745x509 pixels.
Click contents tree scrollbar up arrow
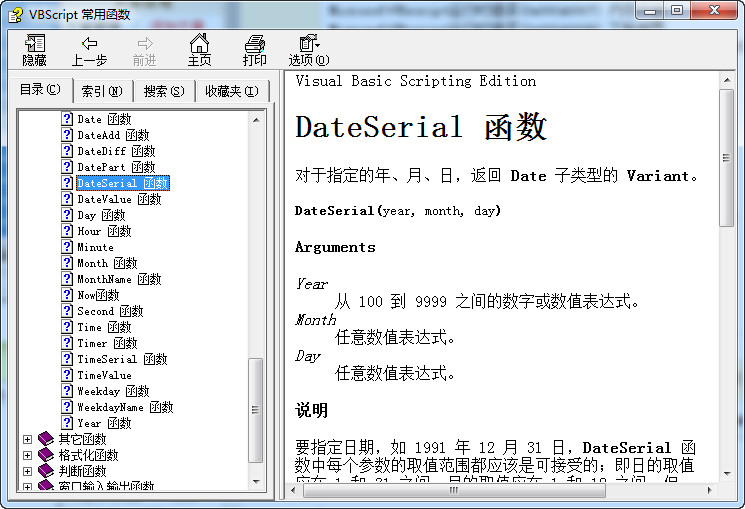(256, 120)
